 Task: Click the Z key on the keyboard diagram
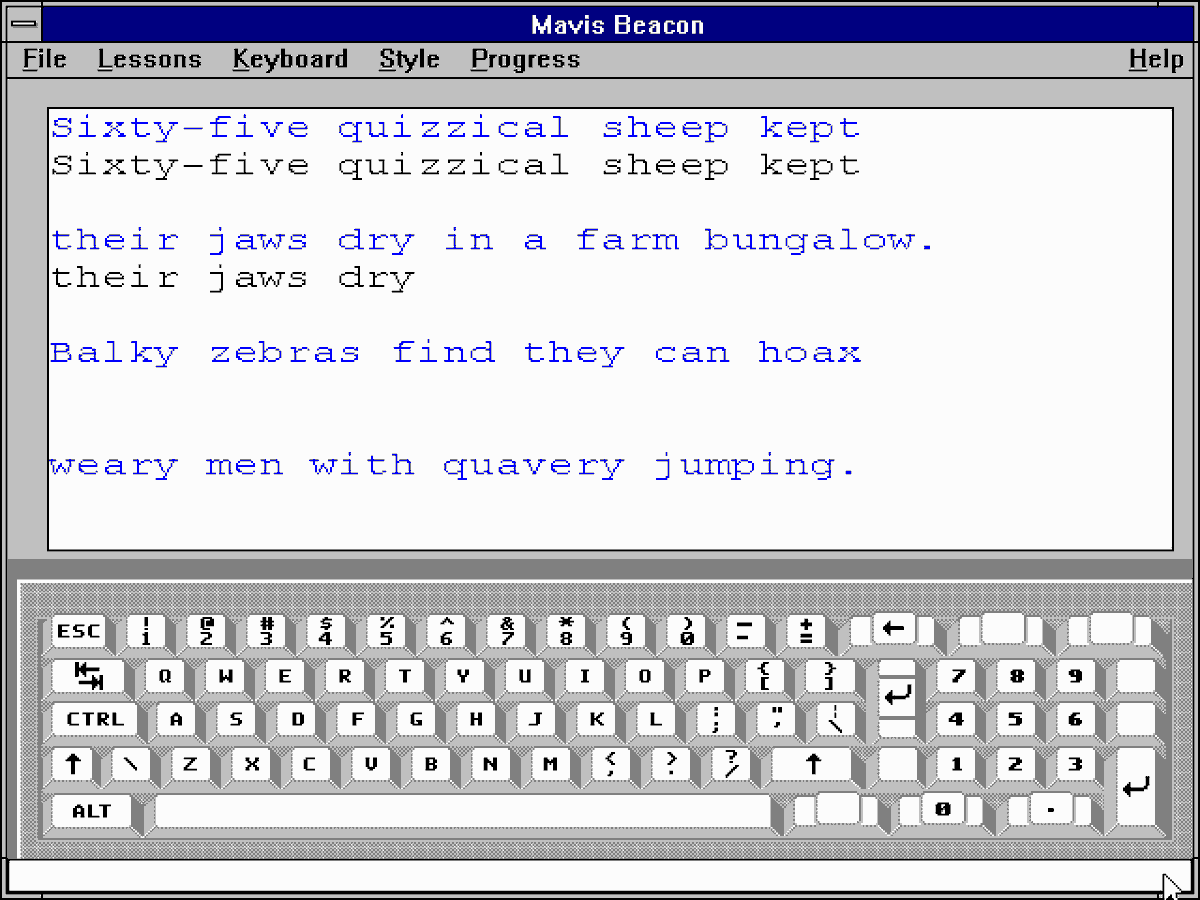pyautogui.click(x=190, y=765)
